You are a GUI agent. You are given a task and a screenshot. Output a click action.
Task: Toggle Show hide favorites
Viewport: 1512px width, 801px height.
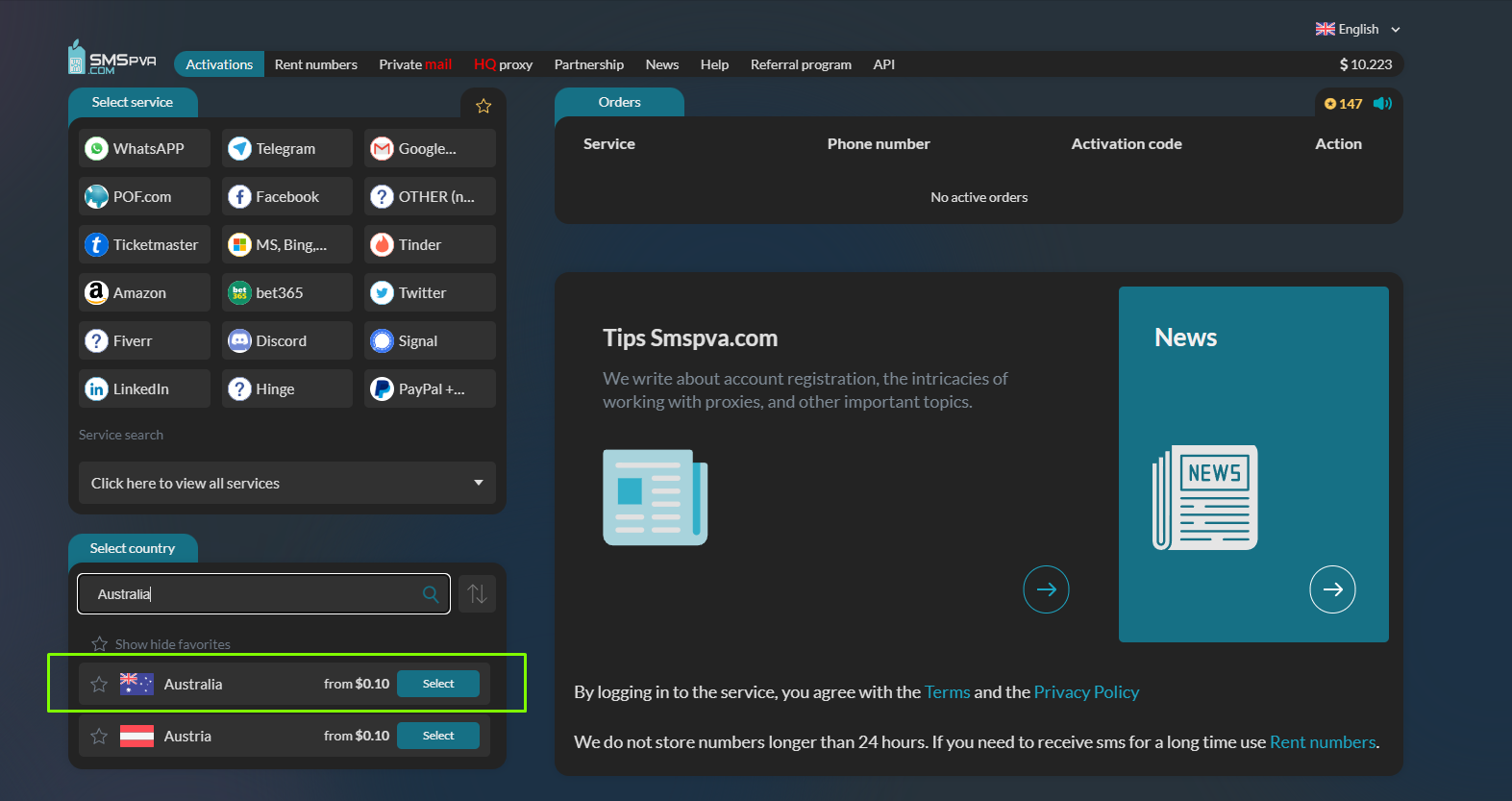pyautogui.click(x=161, y=644)
